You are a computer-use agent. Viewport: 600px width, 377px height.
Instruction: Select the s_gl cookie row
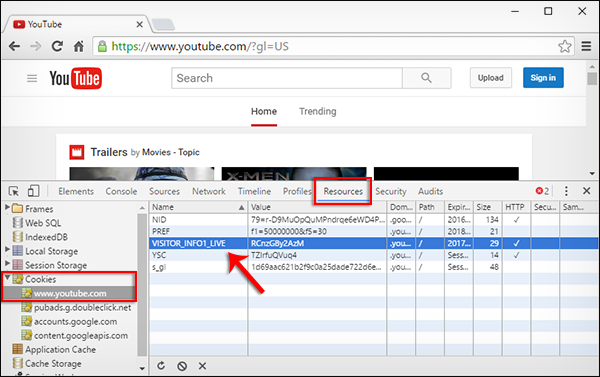pyautogui.click(x=373, y=267)
